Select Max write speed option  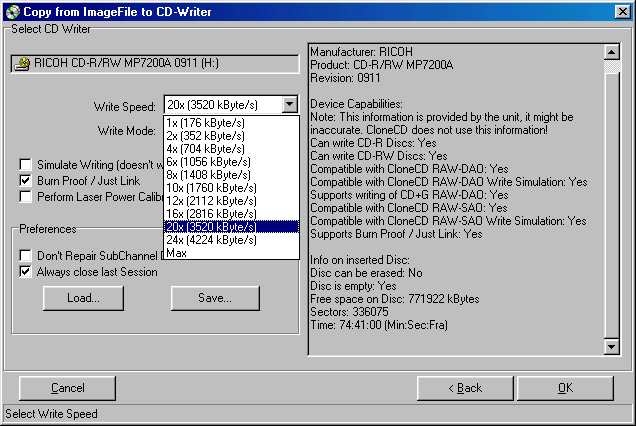[x=231, y=253]
